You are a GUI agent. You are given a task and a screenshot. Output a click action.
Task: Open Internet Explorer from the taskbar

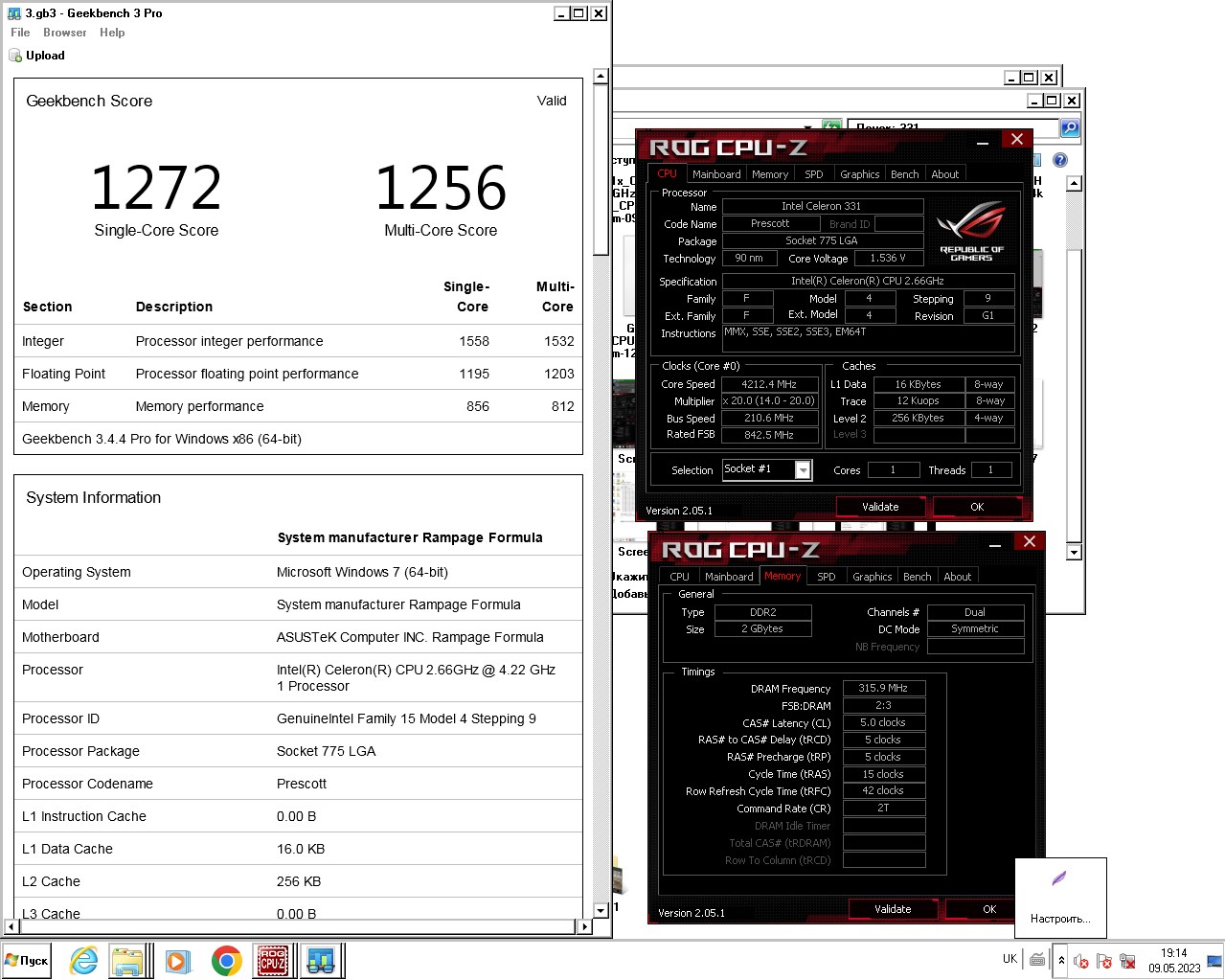click(x=84, y=961)
